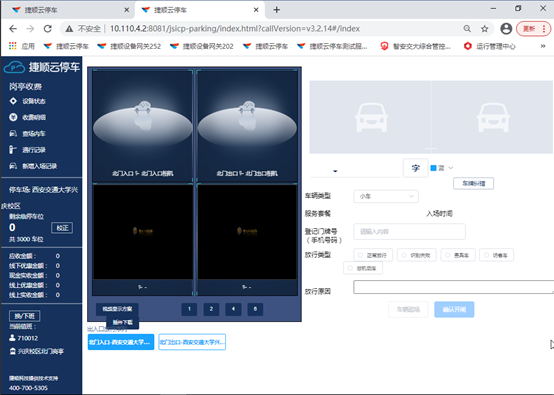The width and height of the screenshot is (554, 395).
Task: Bookmark this page with the star icon
Action: point(484,29)
